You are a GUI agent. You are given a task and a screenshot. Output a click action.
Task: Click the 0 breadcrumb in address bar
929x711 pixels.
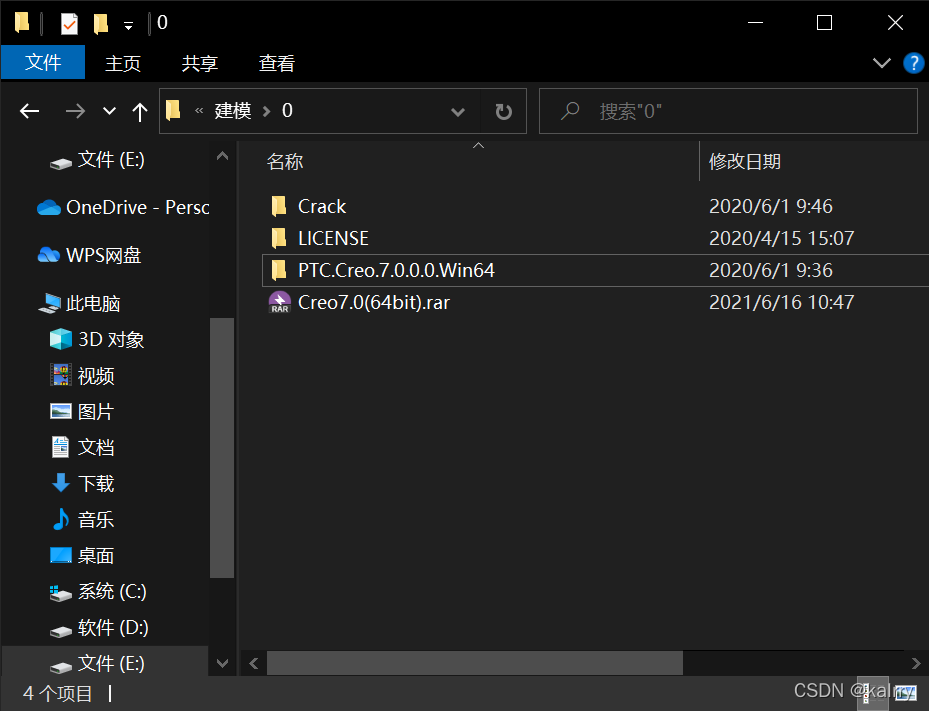[287, 111]
